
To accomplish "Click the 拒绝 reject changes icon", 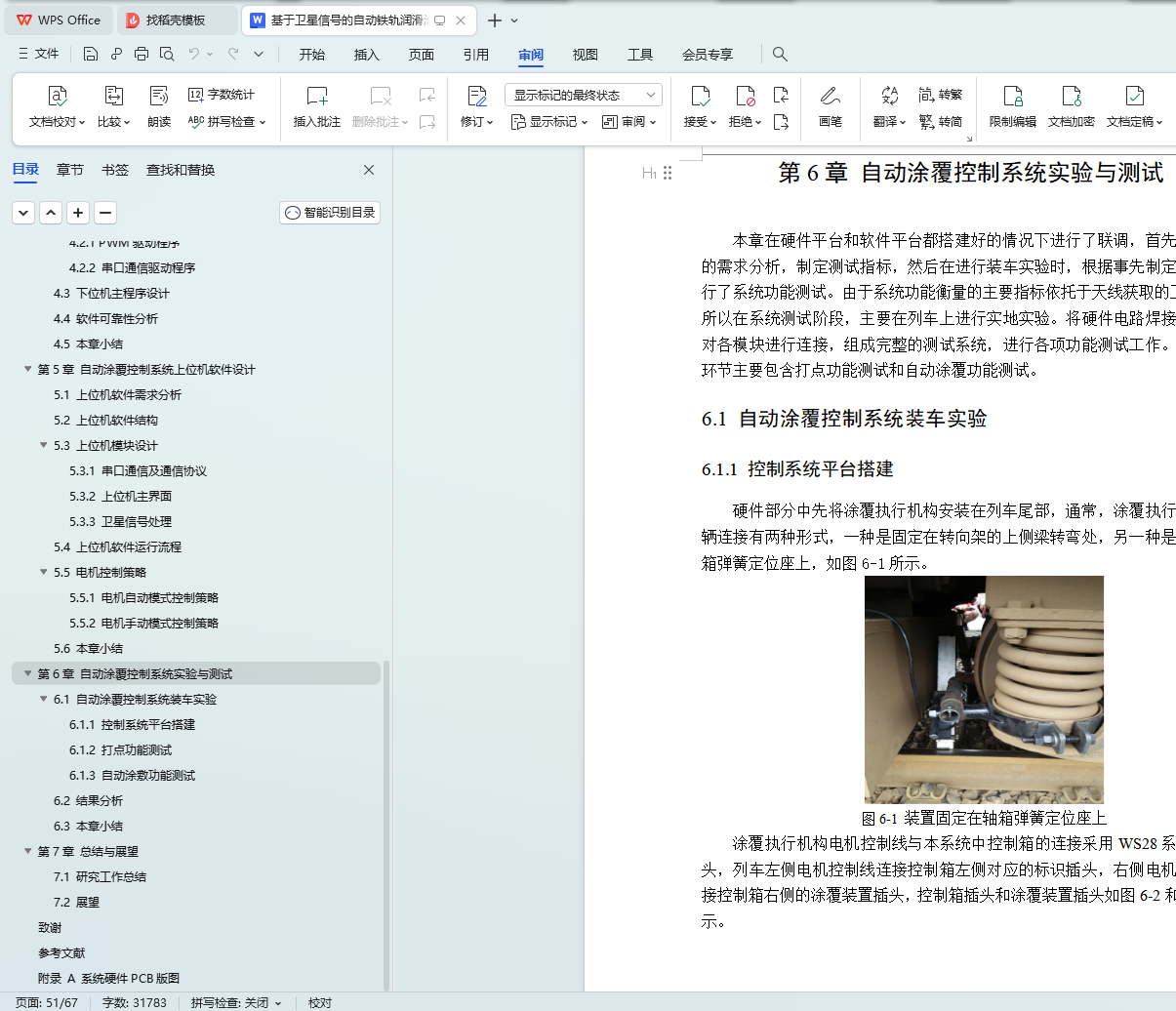I will coord(746,96).
